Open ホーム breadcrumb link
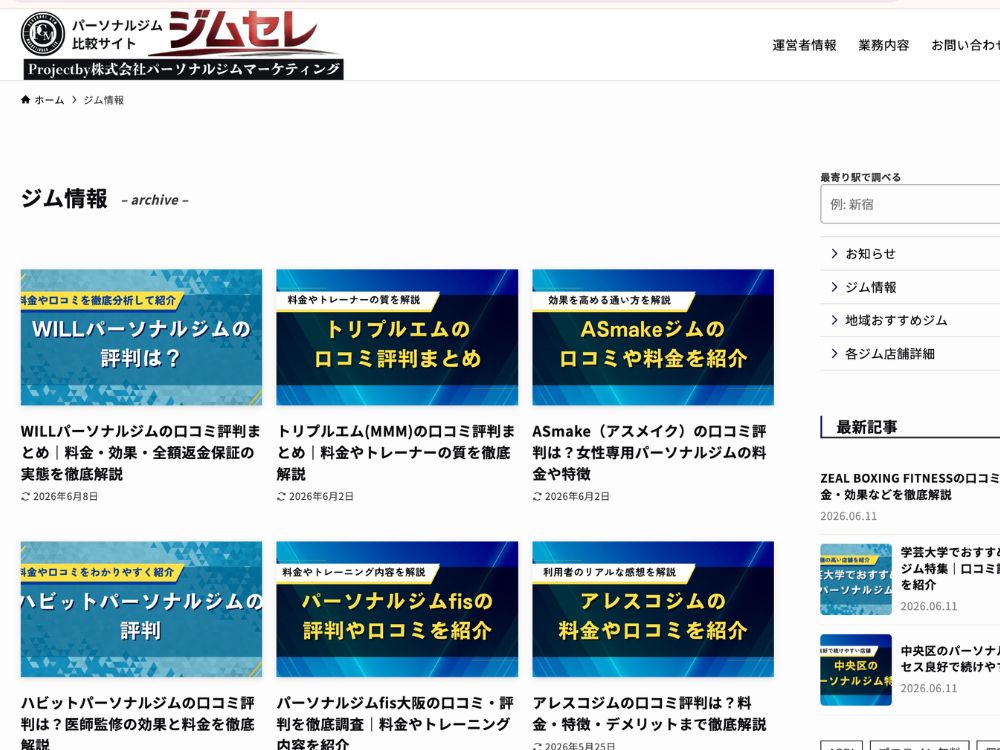The image size is (1000, 750). point(49,100)
